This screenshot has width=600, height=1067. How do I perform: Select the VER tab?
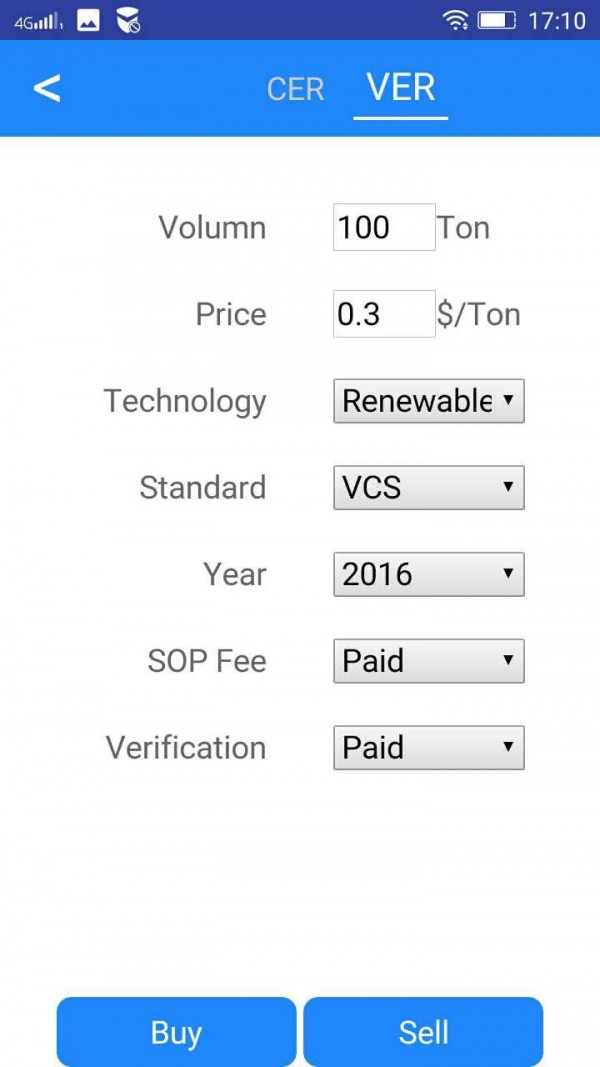click(400, 88)
